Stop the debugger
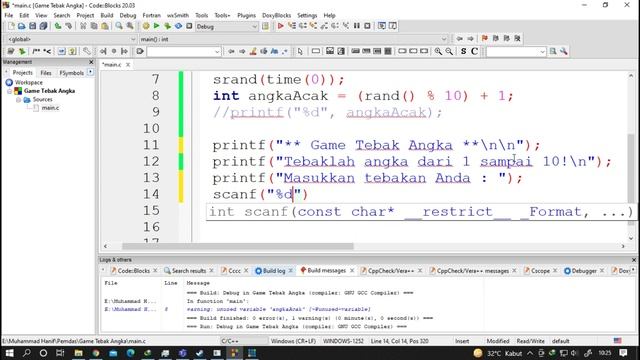The width and height of the screenshot is (640, 360). (367, 26)
